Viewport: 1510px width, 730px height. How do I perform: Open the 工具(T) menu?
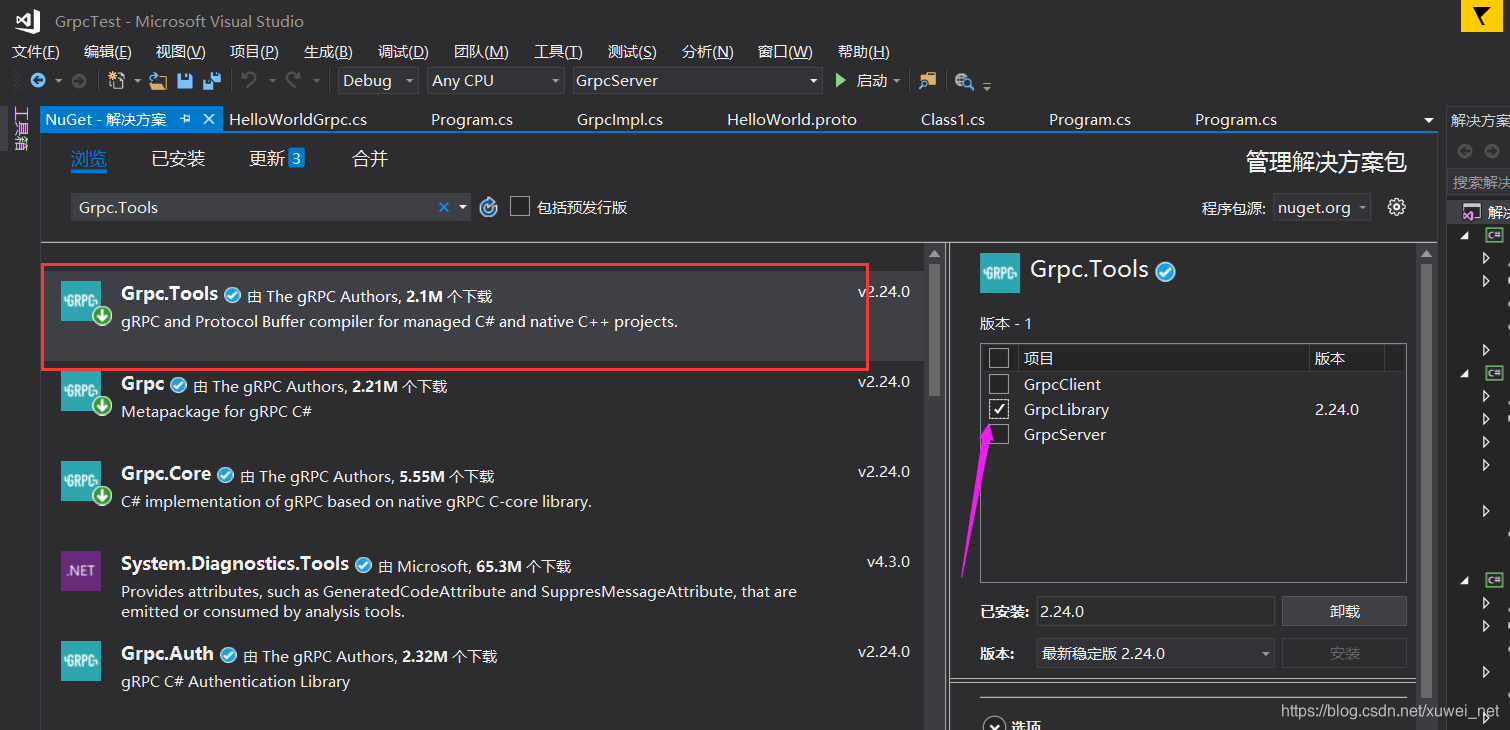558,51
